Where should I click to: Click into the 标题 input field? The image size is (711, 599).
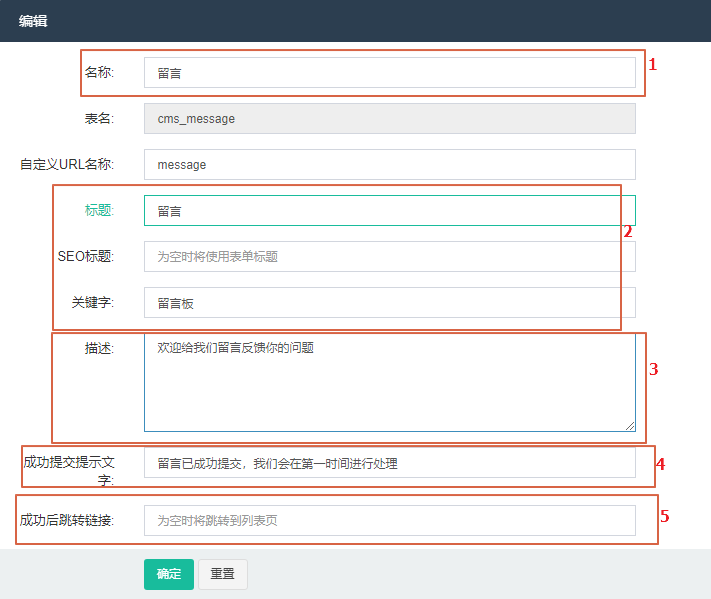click(x=390, y=210)
